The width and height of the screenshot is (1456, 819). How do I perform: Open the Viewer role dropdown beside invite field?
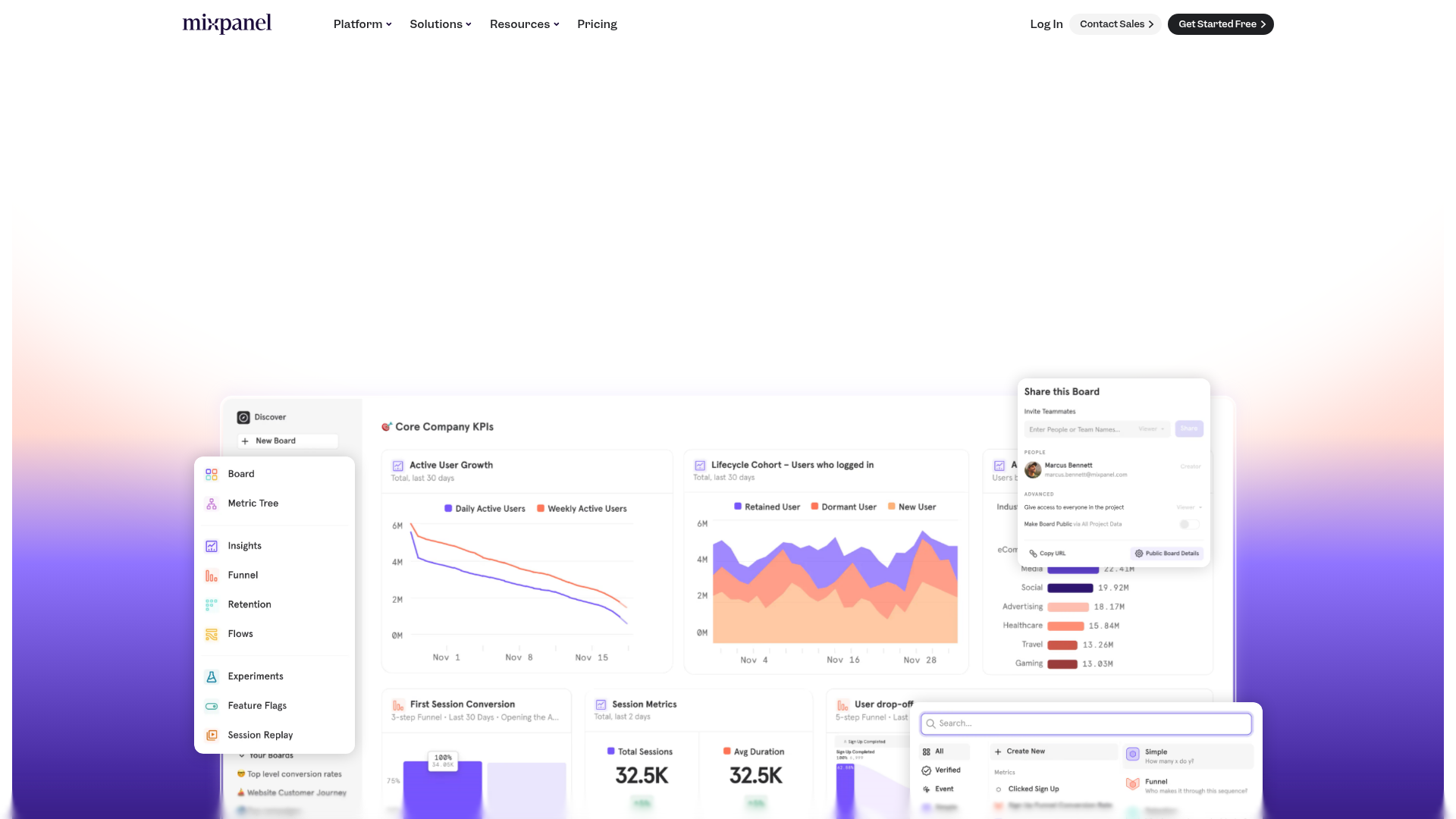[1150, 429]
